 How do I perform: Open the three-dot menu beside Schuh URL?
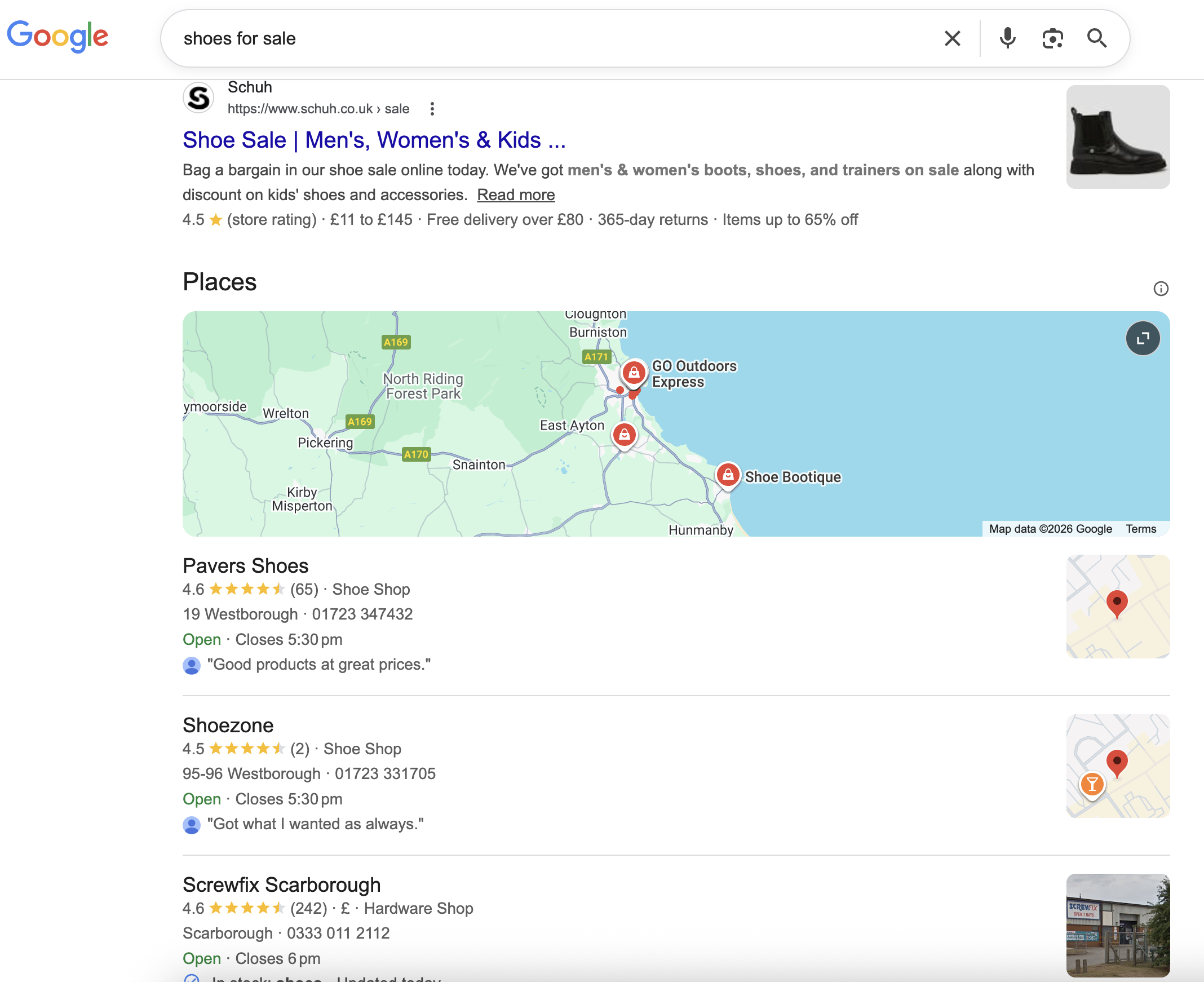click(x=432, y=109)
